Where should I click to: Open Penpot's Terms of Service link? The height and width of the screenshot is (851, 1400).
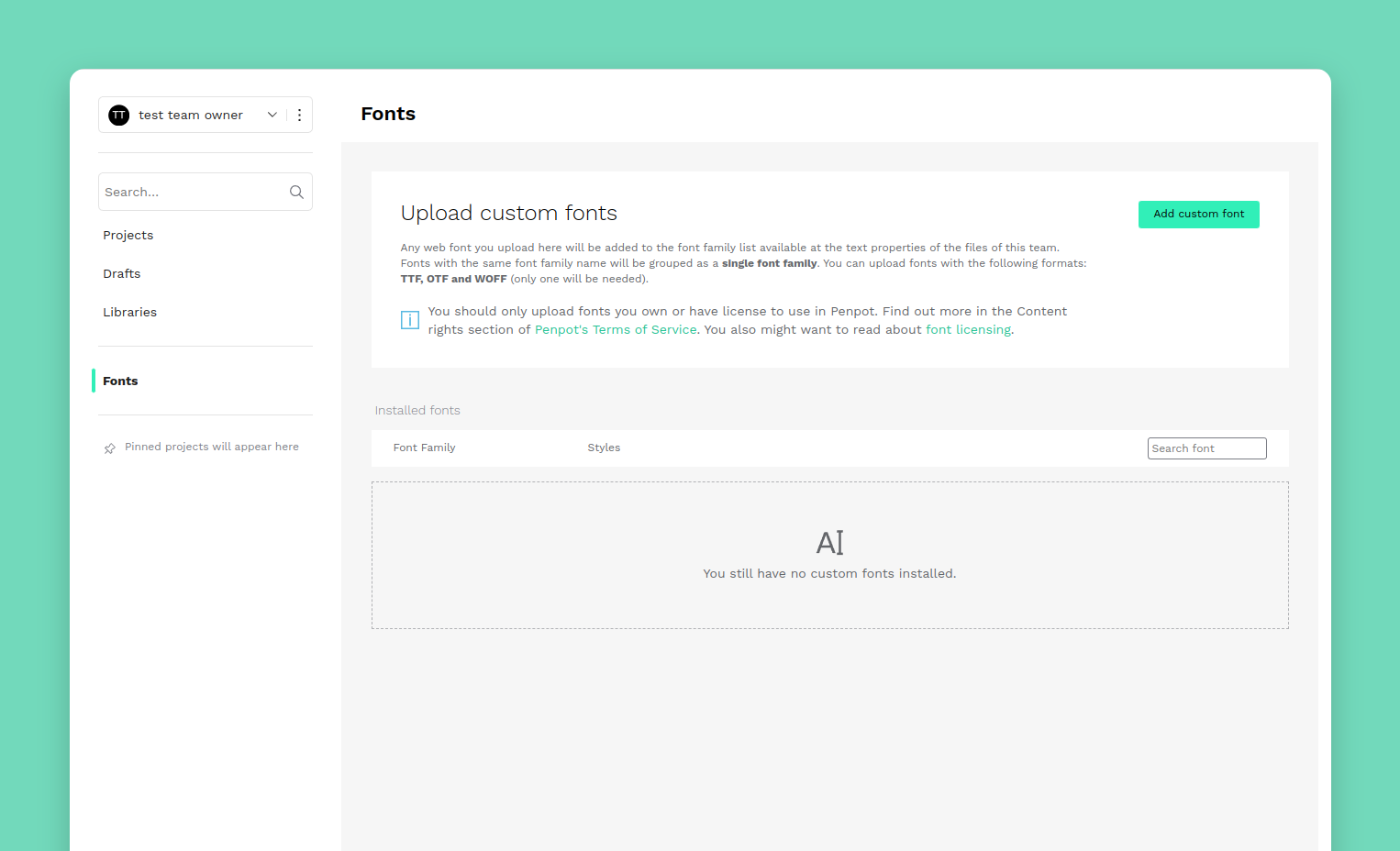pos(616,330)
